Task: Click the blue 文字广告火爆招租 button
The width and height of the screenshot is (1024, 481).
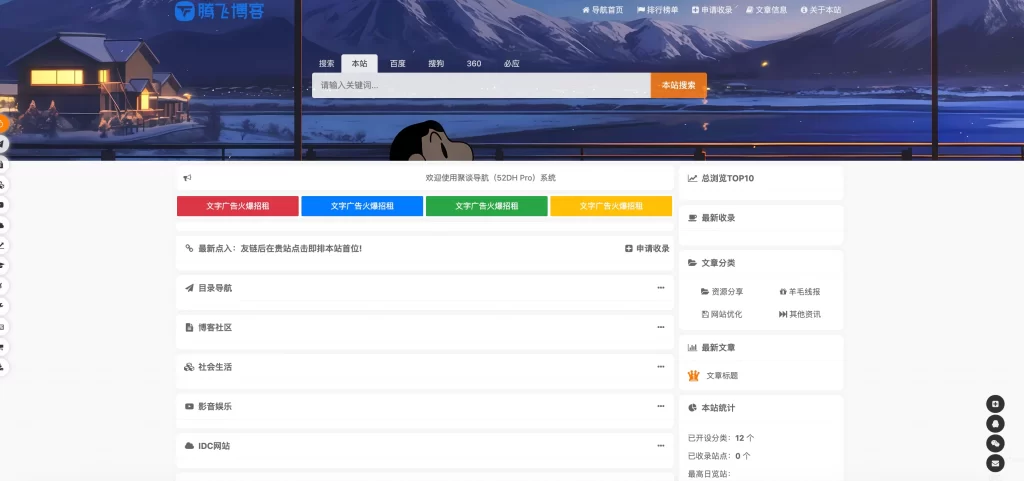Action: coord(362,206)
